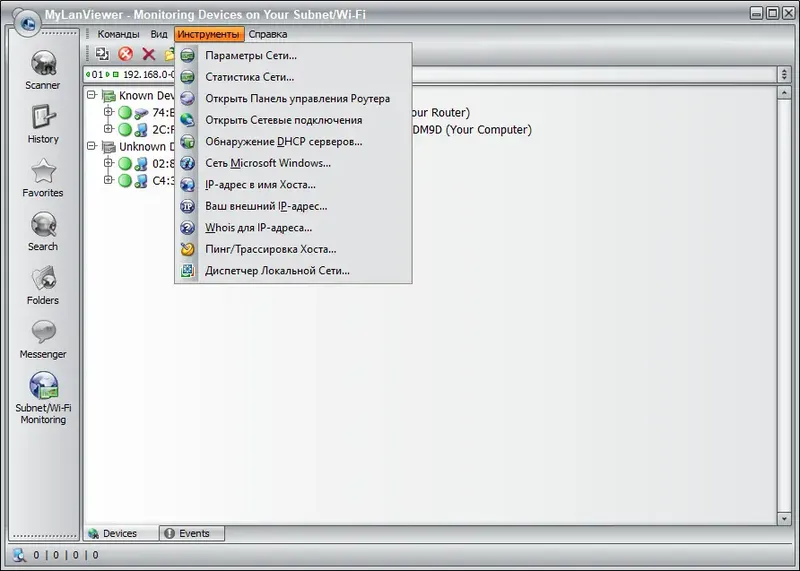This screenshot has width=800, height=571.
Task: Click the Known Devices group label
Action: click(146, 95)
